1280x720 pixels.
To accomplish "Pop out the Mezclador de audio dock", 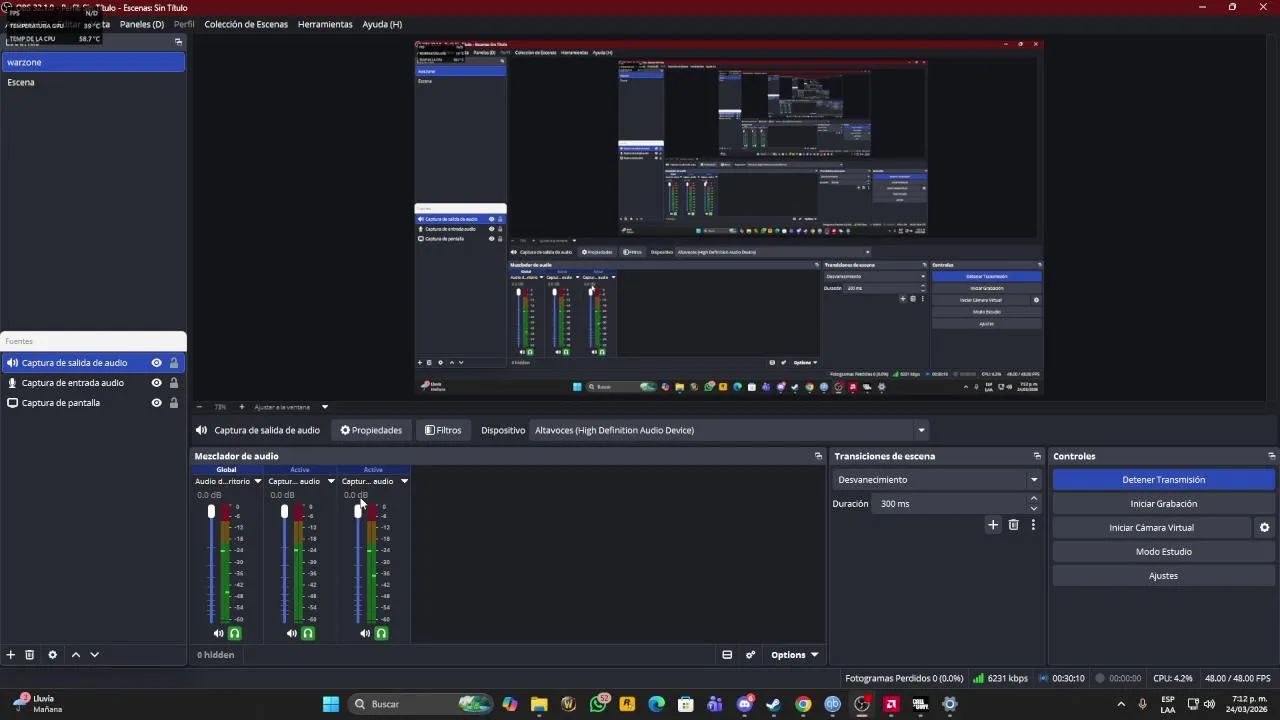I will pos(818,456).
